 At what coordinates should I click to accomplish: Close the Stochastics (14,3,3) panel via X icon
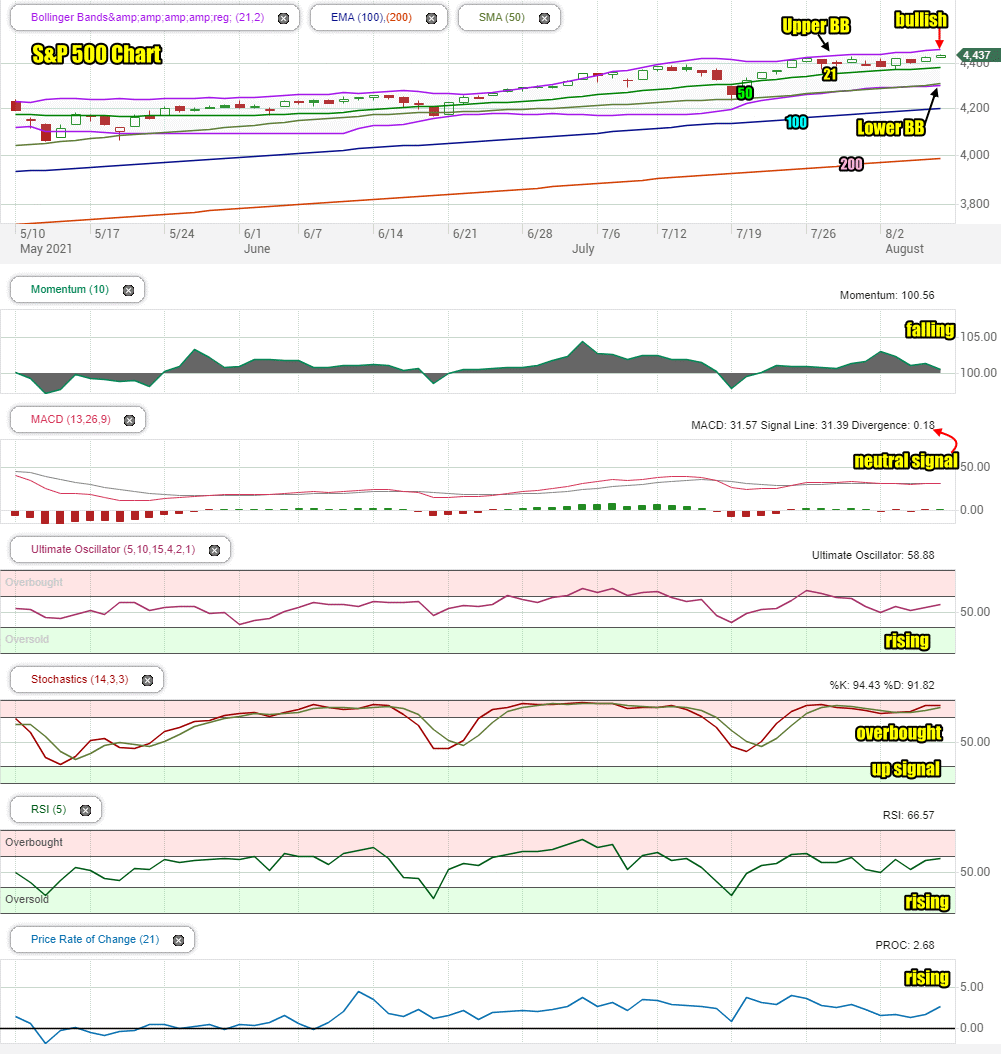click(148, 680)
